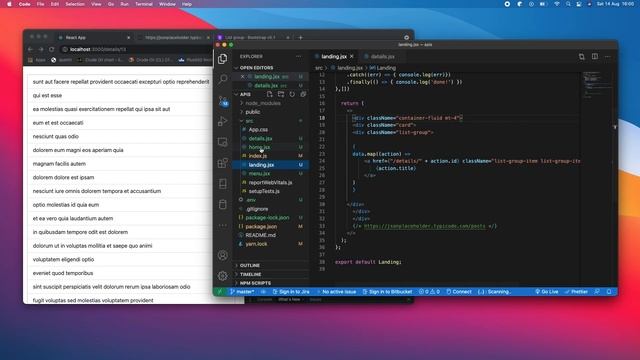The image size is (640, 360).
Task: Click New File icon in APIS header
Action: click(269, 94)
